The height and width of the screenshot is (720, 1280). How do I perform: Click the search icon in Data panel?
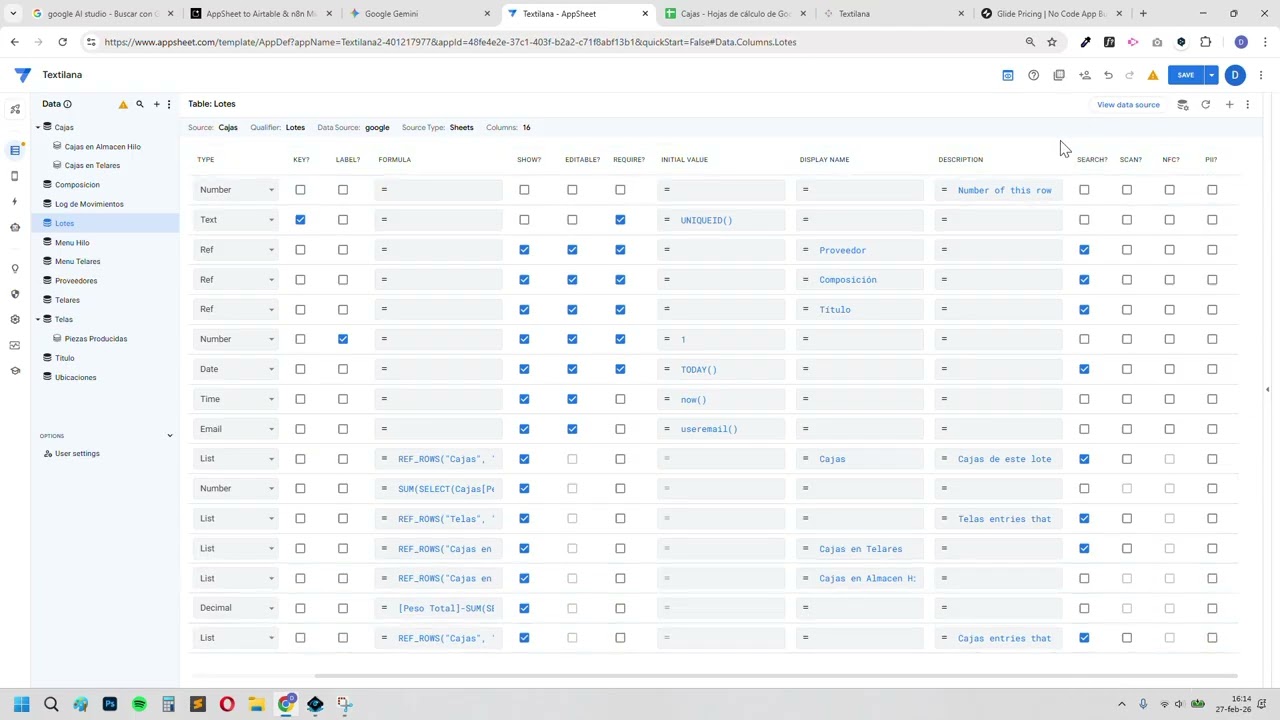(x=140, y=104)
